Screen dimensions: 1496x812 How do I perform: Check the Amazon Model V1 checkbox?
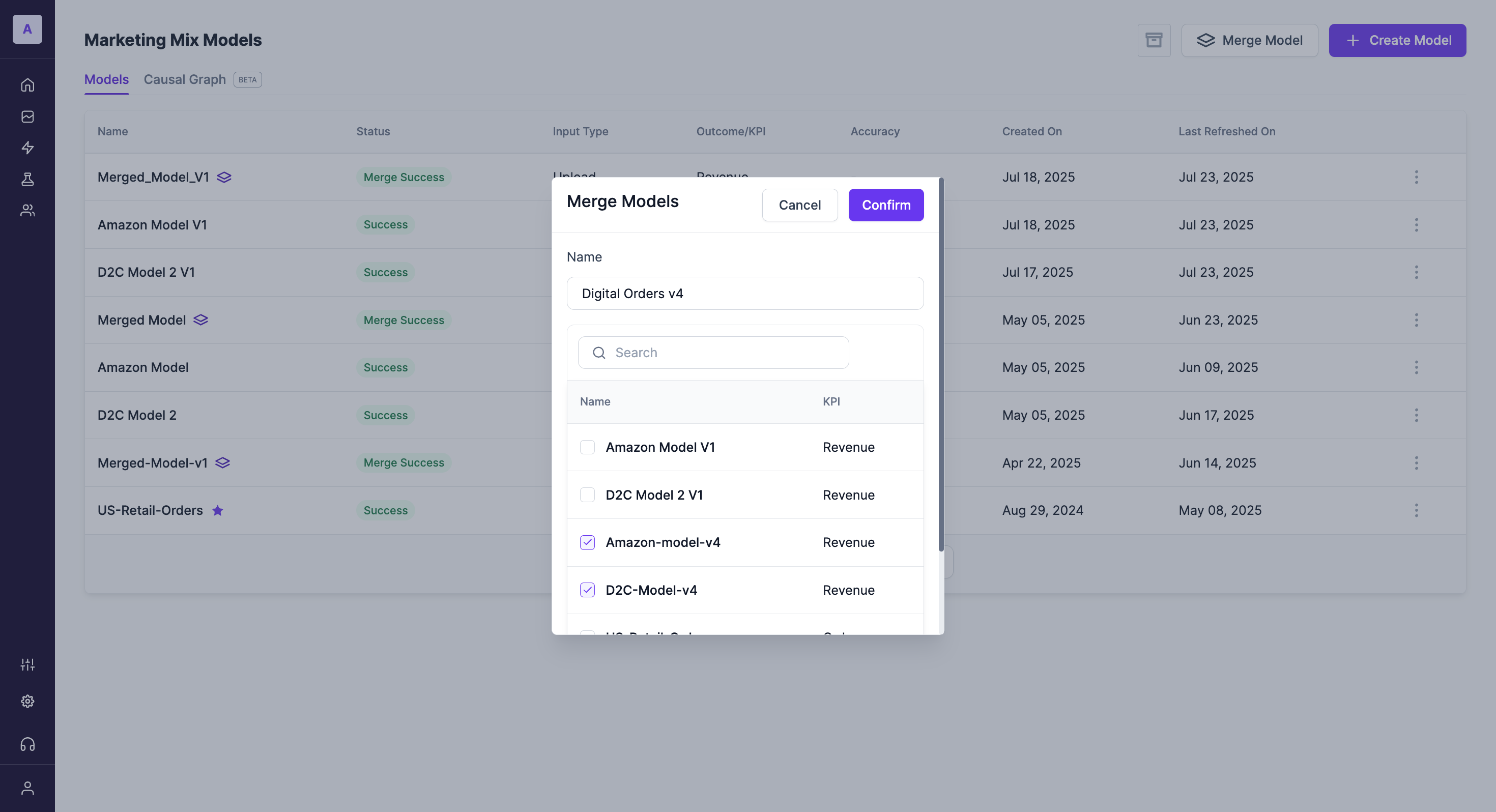pos(587,447)
